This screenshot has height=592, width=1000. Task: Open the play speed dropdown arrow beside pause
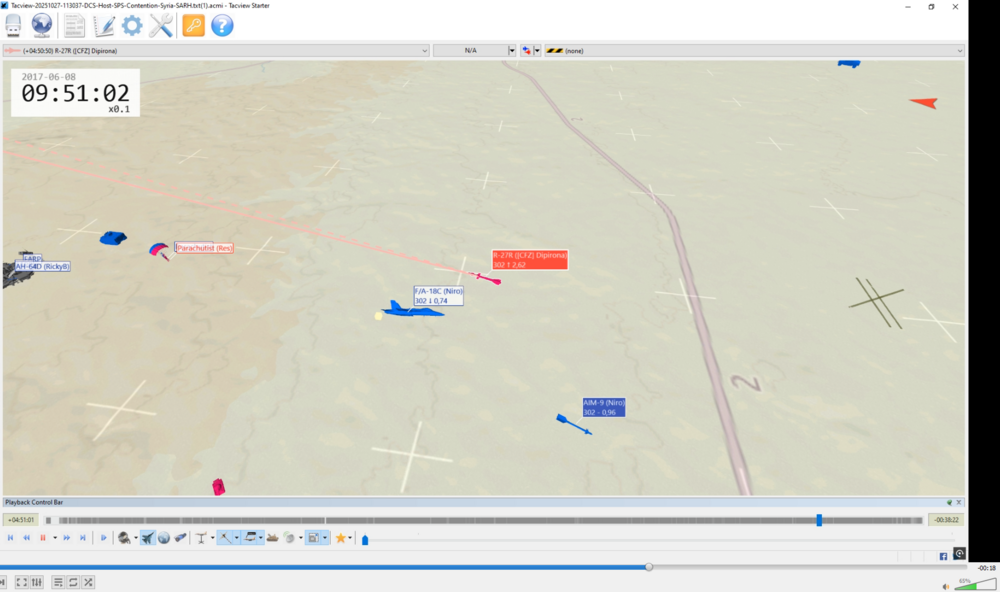[x=55, y=538]
